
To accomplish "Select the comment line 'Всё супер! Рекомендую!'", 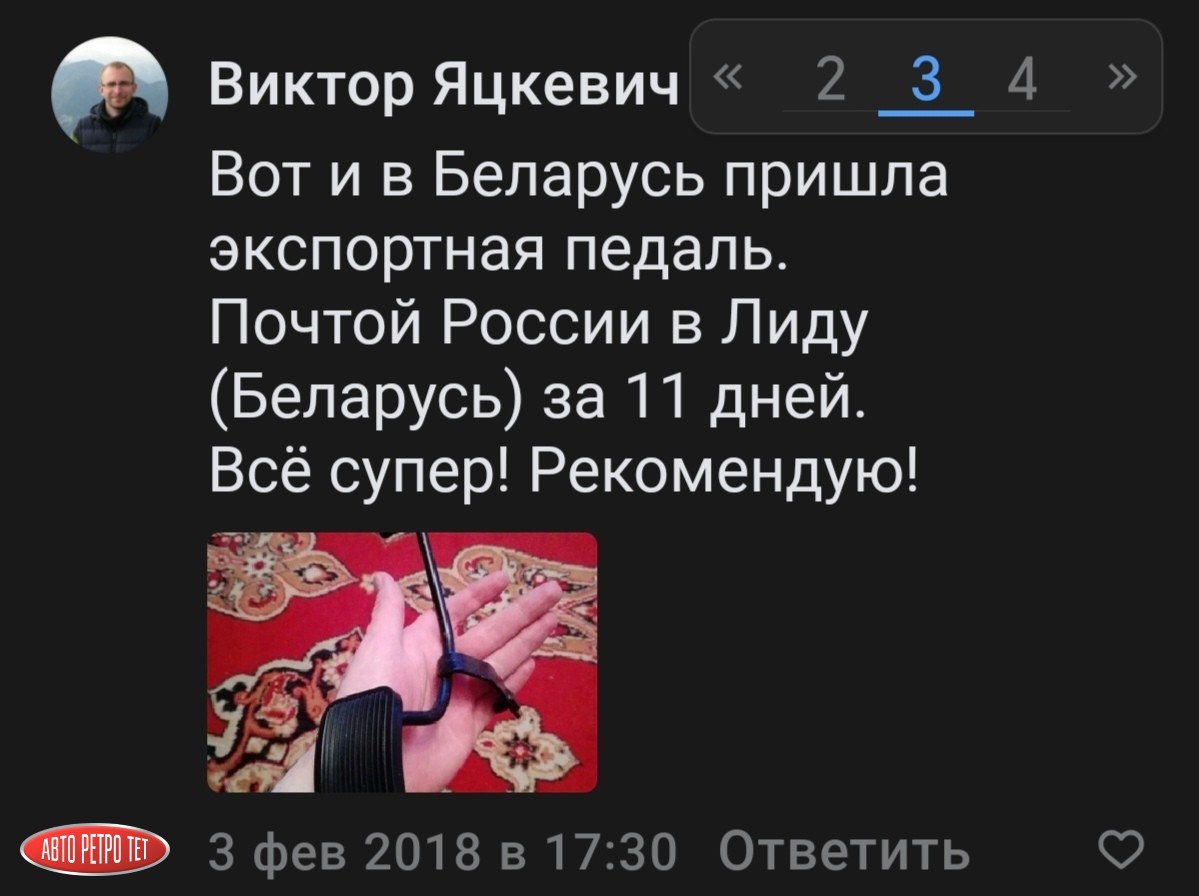I will tap(564, 471).
